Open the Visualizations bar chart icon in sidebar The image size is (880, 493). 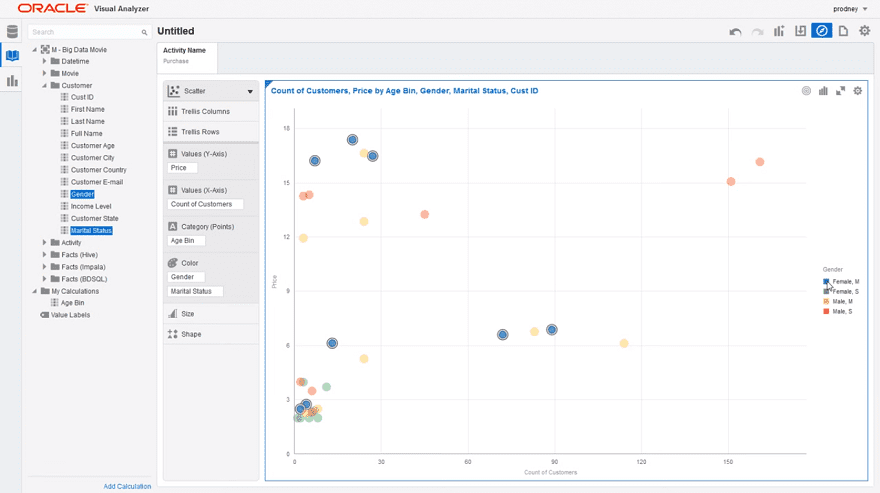12,81
